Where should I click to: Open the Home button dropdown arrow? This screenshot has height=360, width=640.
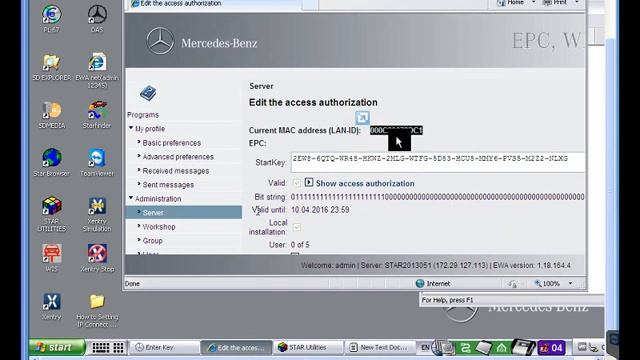533,2
